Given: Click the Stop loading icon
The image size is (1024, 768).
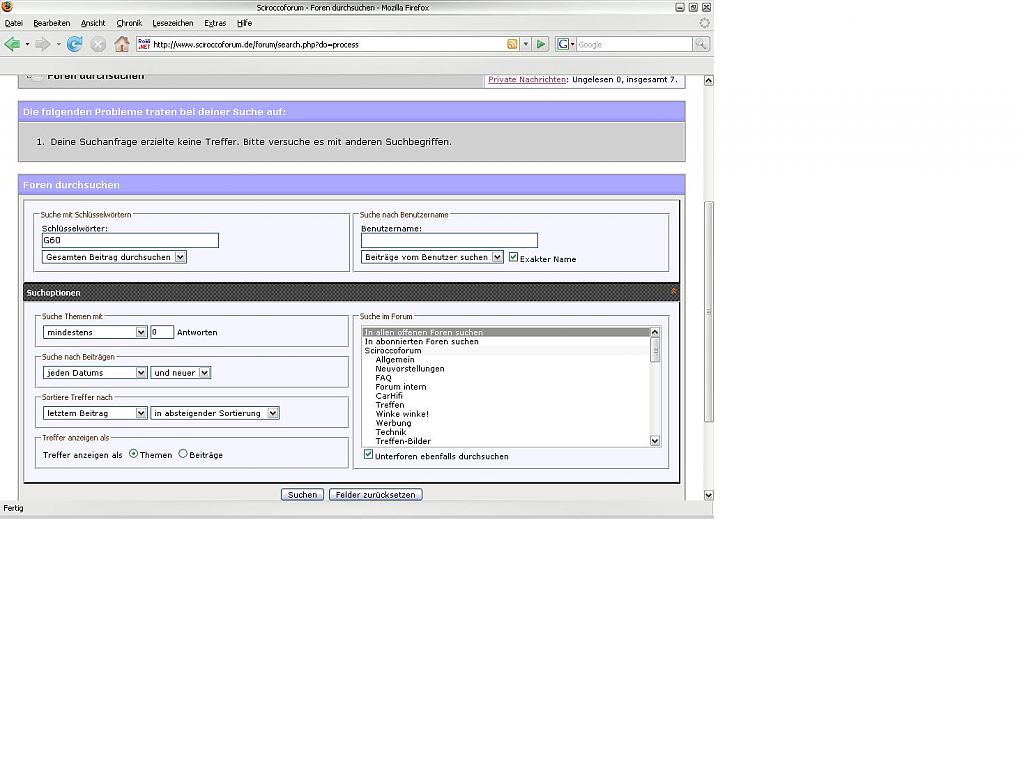Looking at the screenshot, I should (x=98, y=44).
